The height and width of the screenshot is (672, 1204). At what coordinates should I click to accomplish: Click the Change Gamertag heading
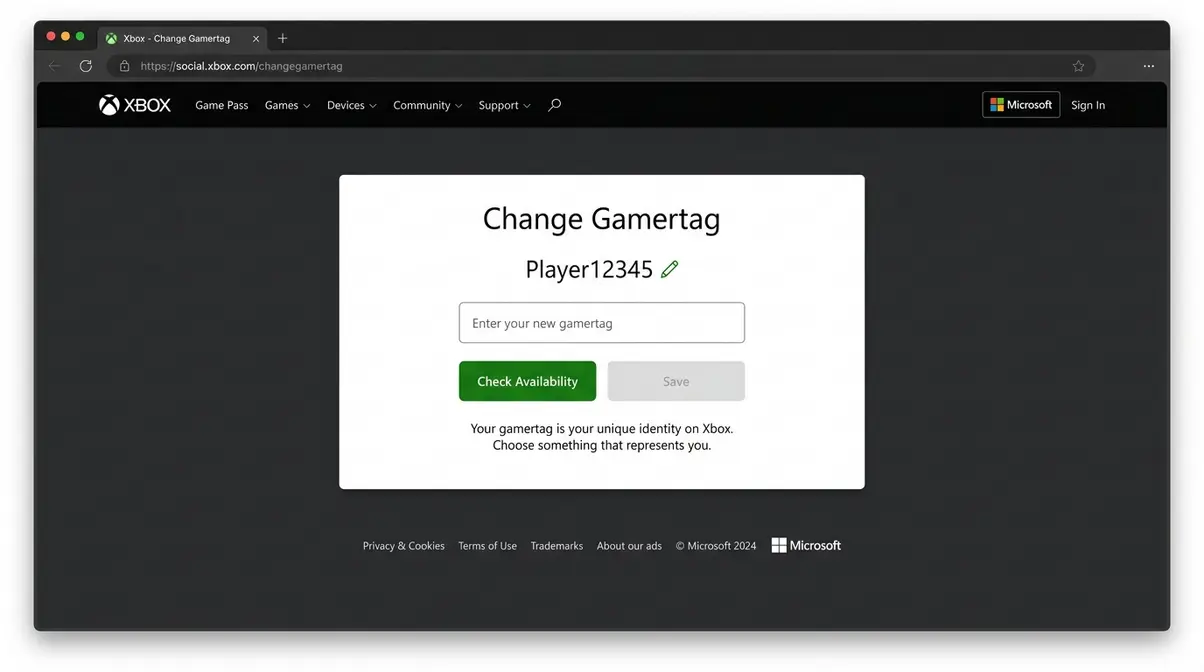click(602, 219)
